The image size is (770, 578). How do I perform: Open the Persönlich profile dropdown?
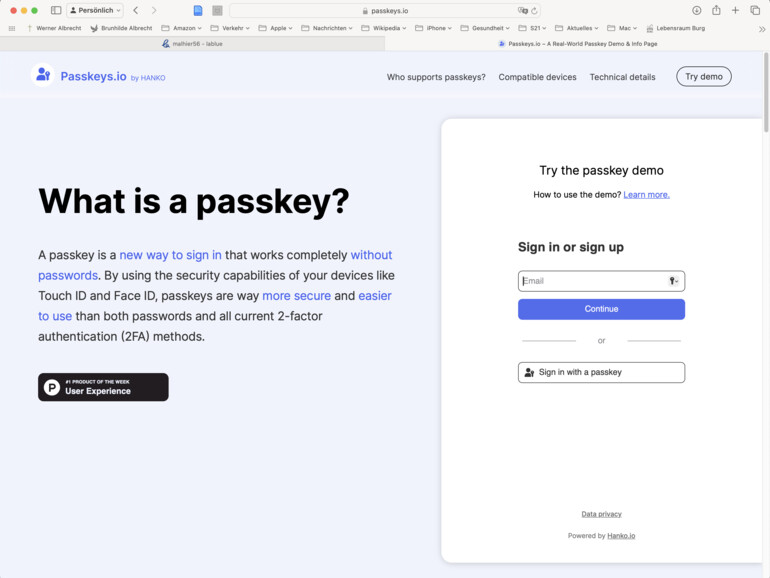[95, 10]
